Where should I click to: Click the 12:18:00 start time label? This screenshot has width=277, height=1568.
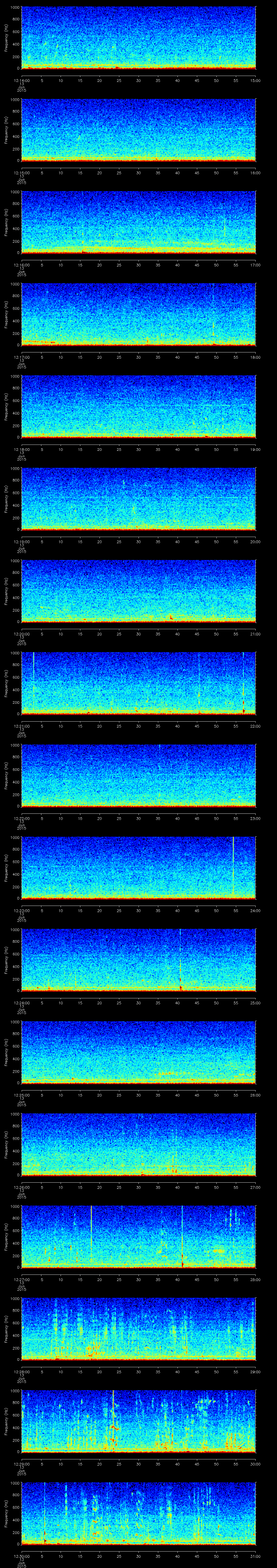coord(21,449)
